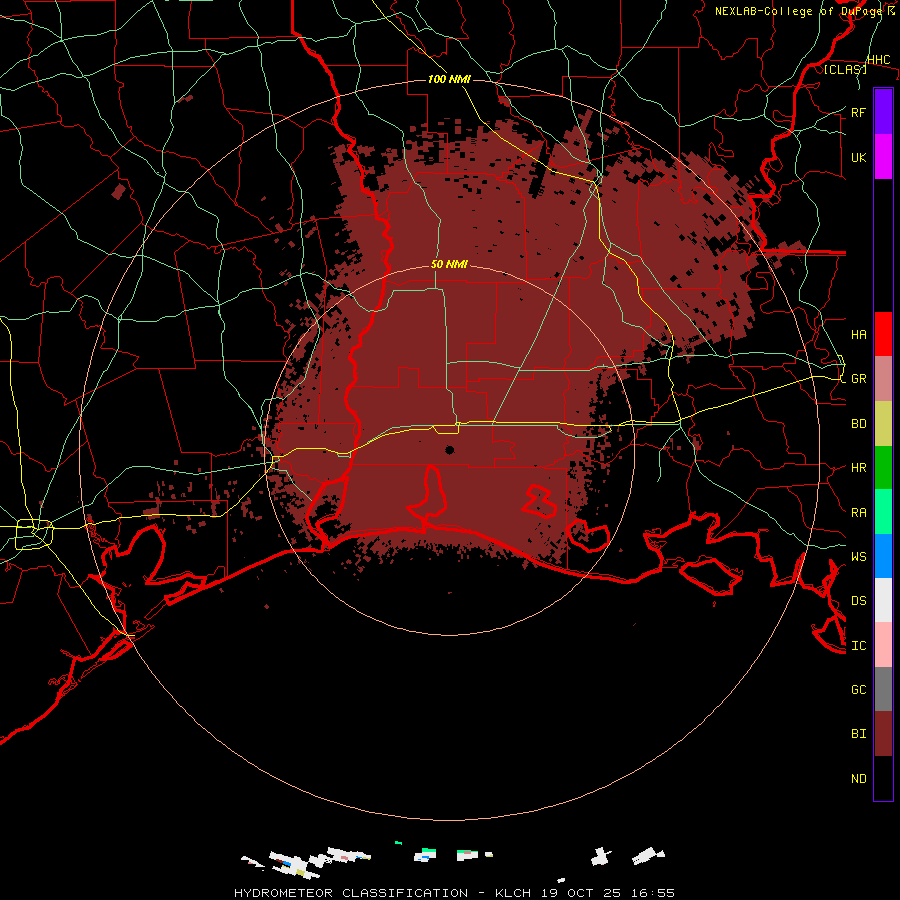Select the light pink IC legend swatch
The image size is (900, 900).
click(x=883, y=645)
